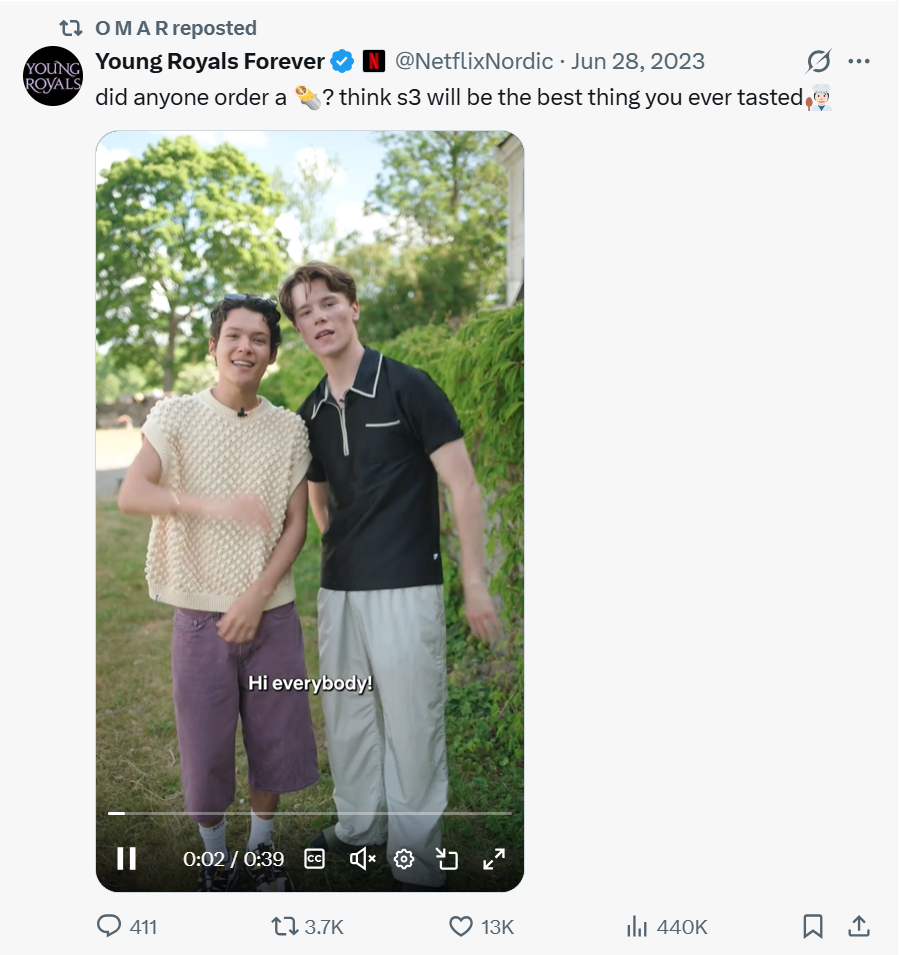Seek along the video progress bar
This screenshot has width=900, height=955.
tap(310, 813)
